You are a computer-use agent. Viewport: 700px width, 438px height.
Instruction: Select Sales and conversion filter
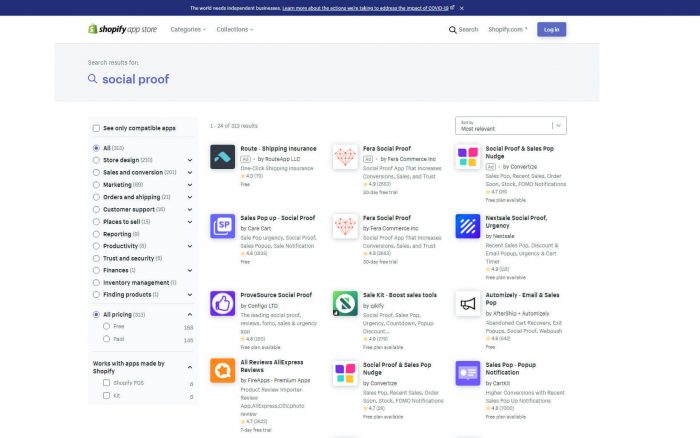tap(96, 172)
